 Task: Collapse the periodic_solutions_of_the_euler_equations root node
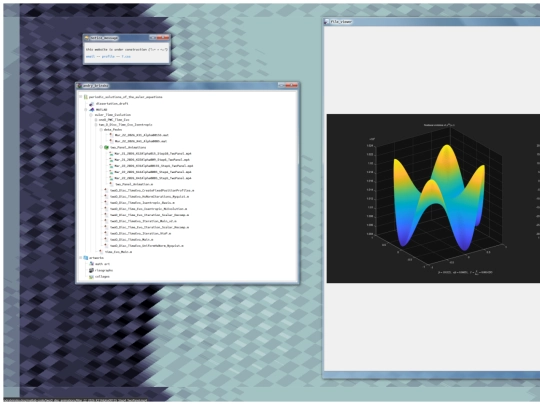pyautogui.click(x=81, y=97)
